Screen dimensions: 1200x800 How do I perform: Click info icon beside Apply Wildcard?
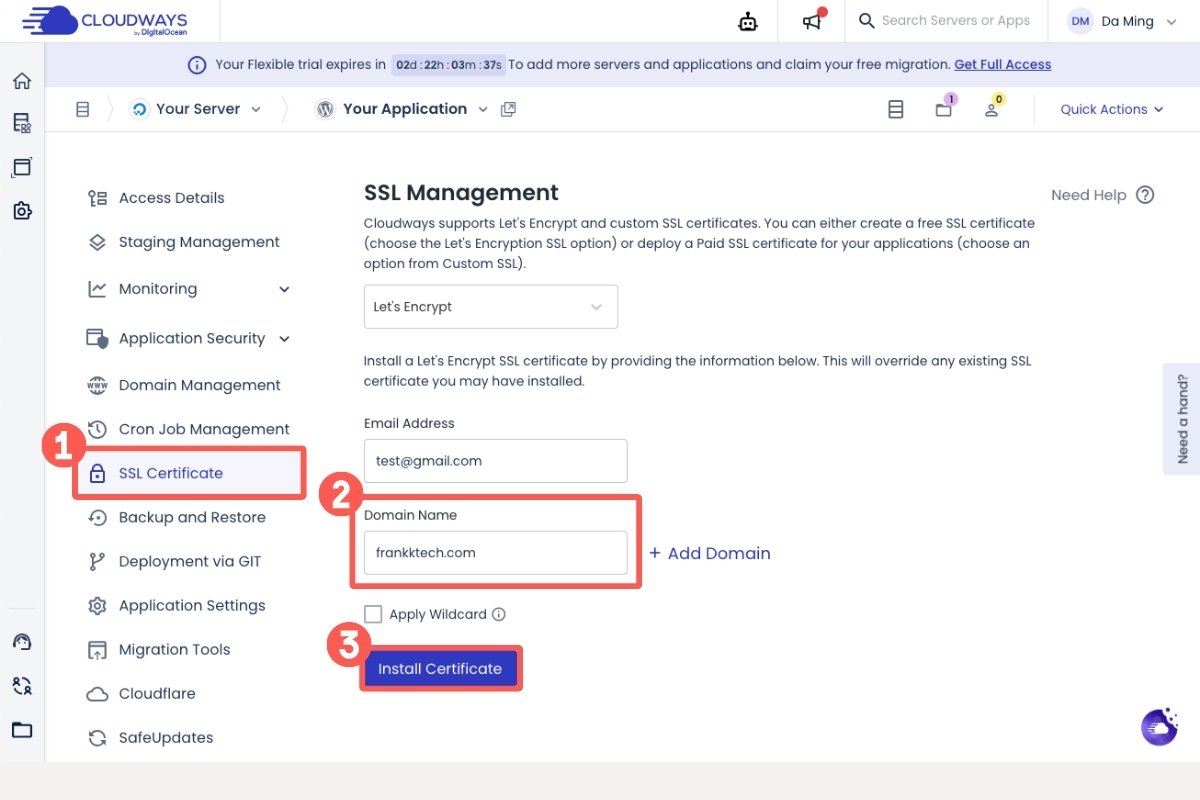[499, 614]
